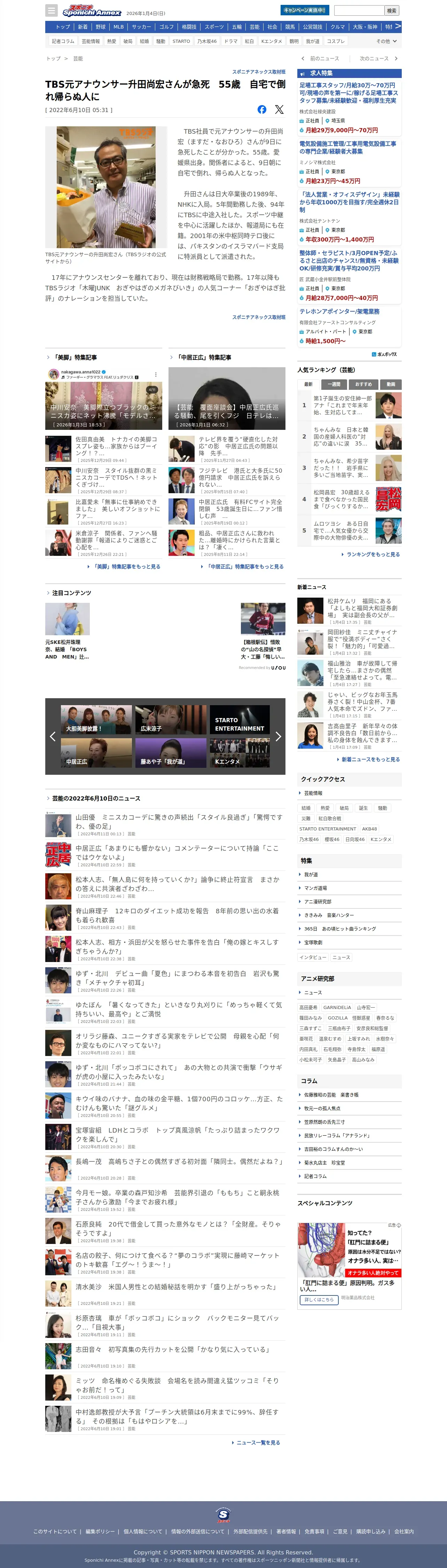Share article on X icon
Viewport: 447px width, 1568px height.
(279, 110)
